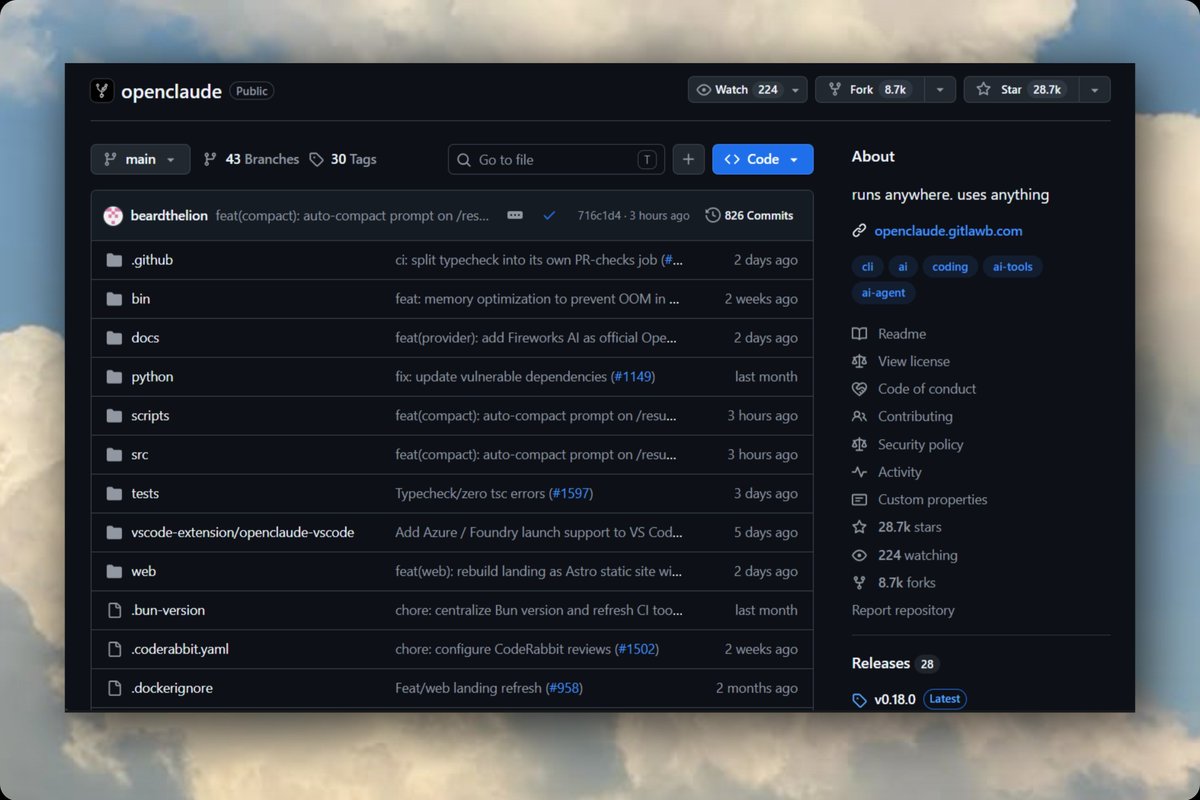
Task: Open the .dockerignore file
Action: click(172, 688)
